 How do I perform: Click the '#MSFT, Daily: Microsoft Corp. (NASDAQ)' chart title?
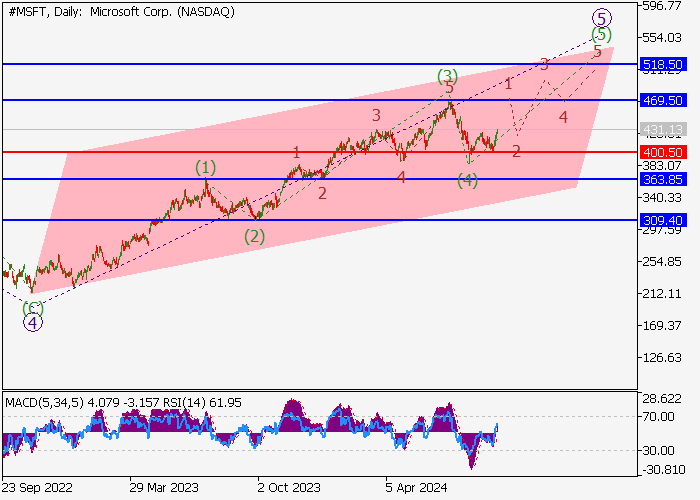click(121, 12)
